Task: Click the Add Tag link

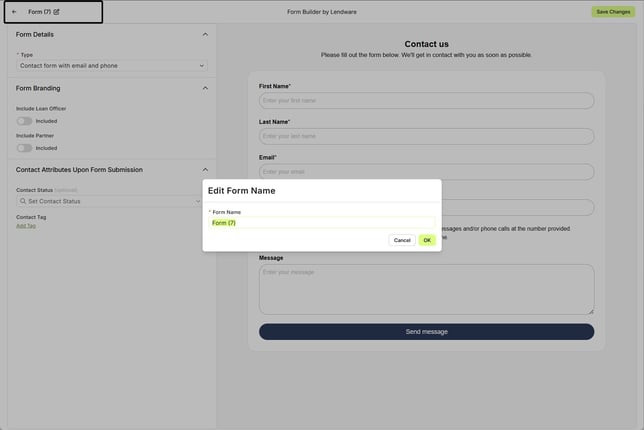Action: click(x=26, y=225)
